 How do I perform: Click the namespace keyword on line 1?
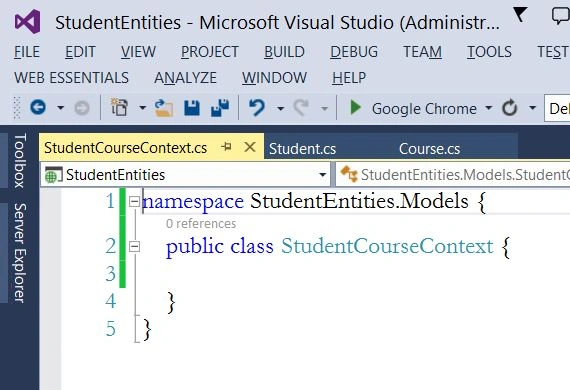[193, 202]
